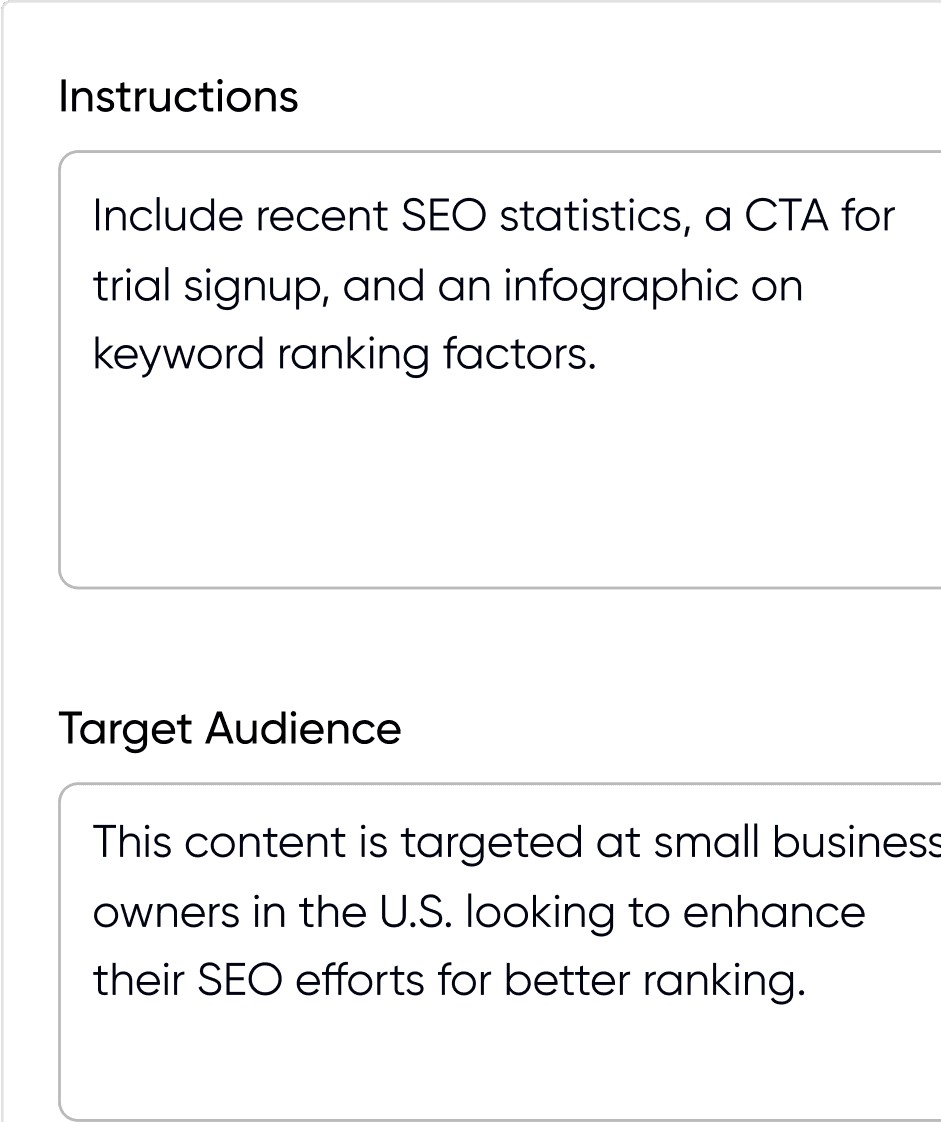Click the Target Audience label
Screen dimensions: 941x1122
pyautogui.click(x=229, y=729)
